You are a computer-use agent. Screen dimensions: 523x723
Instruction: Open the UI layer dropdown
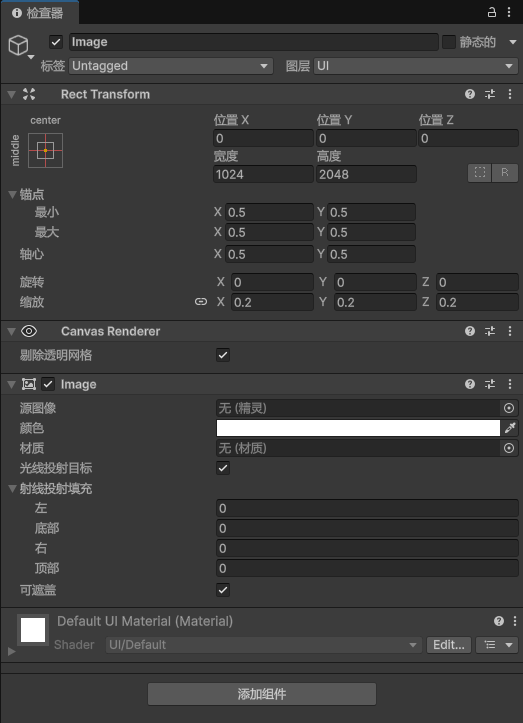(x=416, y=66)
